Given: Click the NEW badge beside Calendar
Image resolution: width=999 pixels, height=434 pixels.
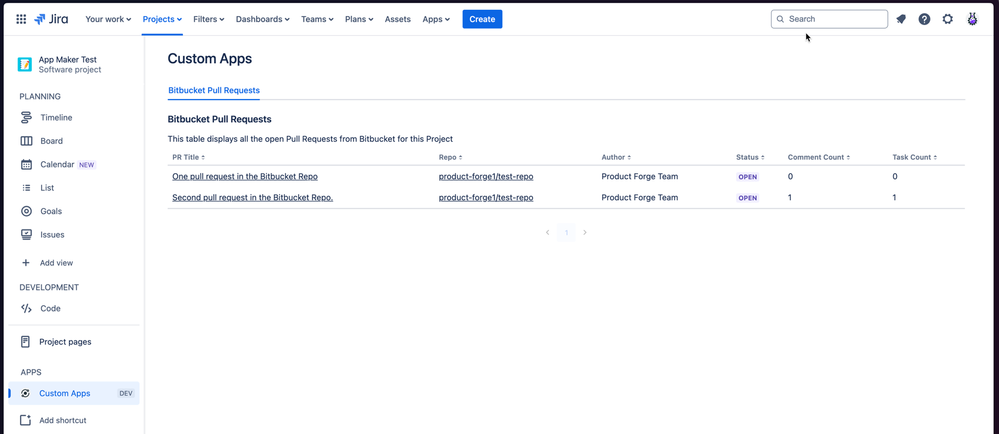Looking at the screenshot, I should click(87, 164).
